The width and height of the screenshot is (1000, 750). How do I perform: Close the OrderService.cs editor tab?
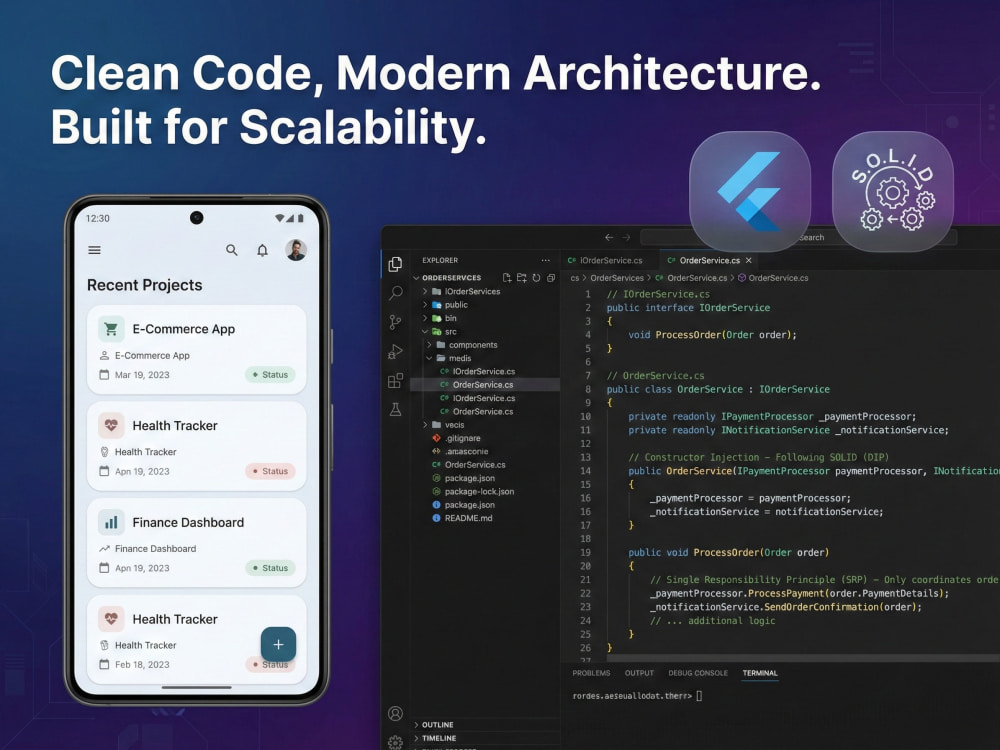tap(749, 260)
